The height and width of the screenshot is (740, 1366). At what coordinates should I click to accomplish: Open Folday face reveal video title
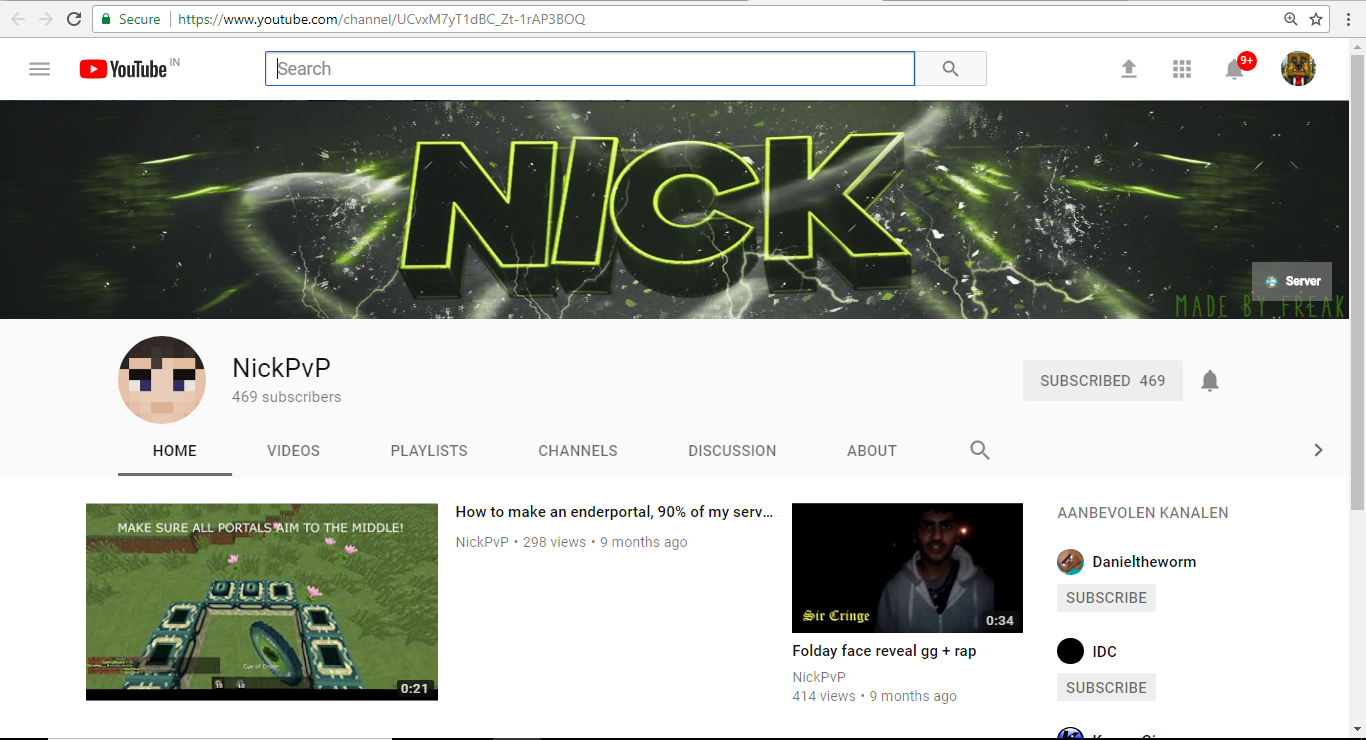coord(884,651)
